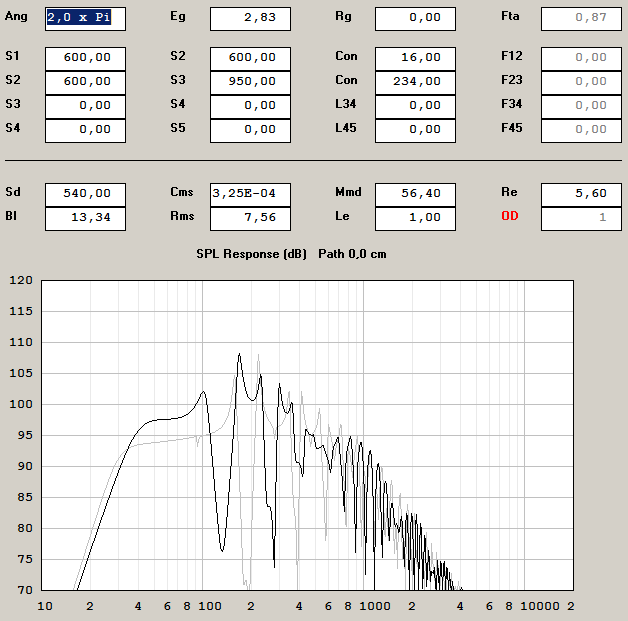This screenshot has height=621, width=628.
Task: Click the Eg label text
Action: pyautogui.click(x=178, y=17)
